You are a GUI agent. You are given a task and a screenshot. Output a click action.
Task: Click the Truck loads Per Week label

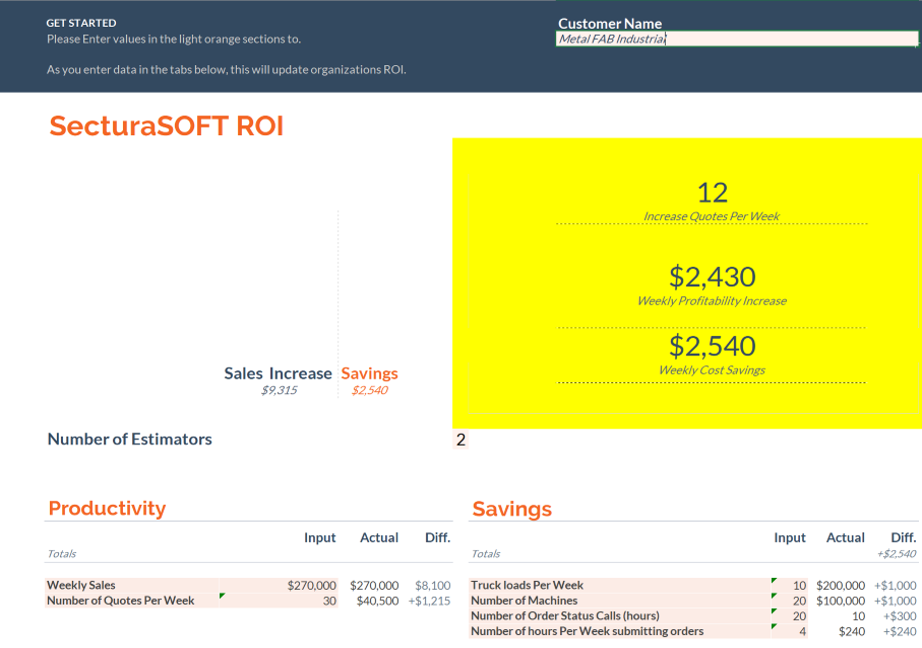pos(527,585)
